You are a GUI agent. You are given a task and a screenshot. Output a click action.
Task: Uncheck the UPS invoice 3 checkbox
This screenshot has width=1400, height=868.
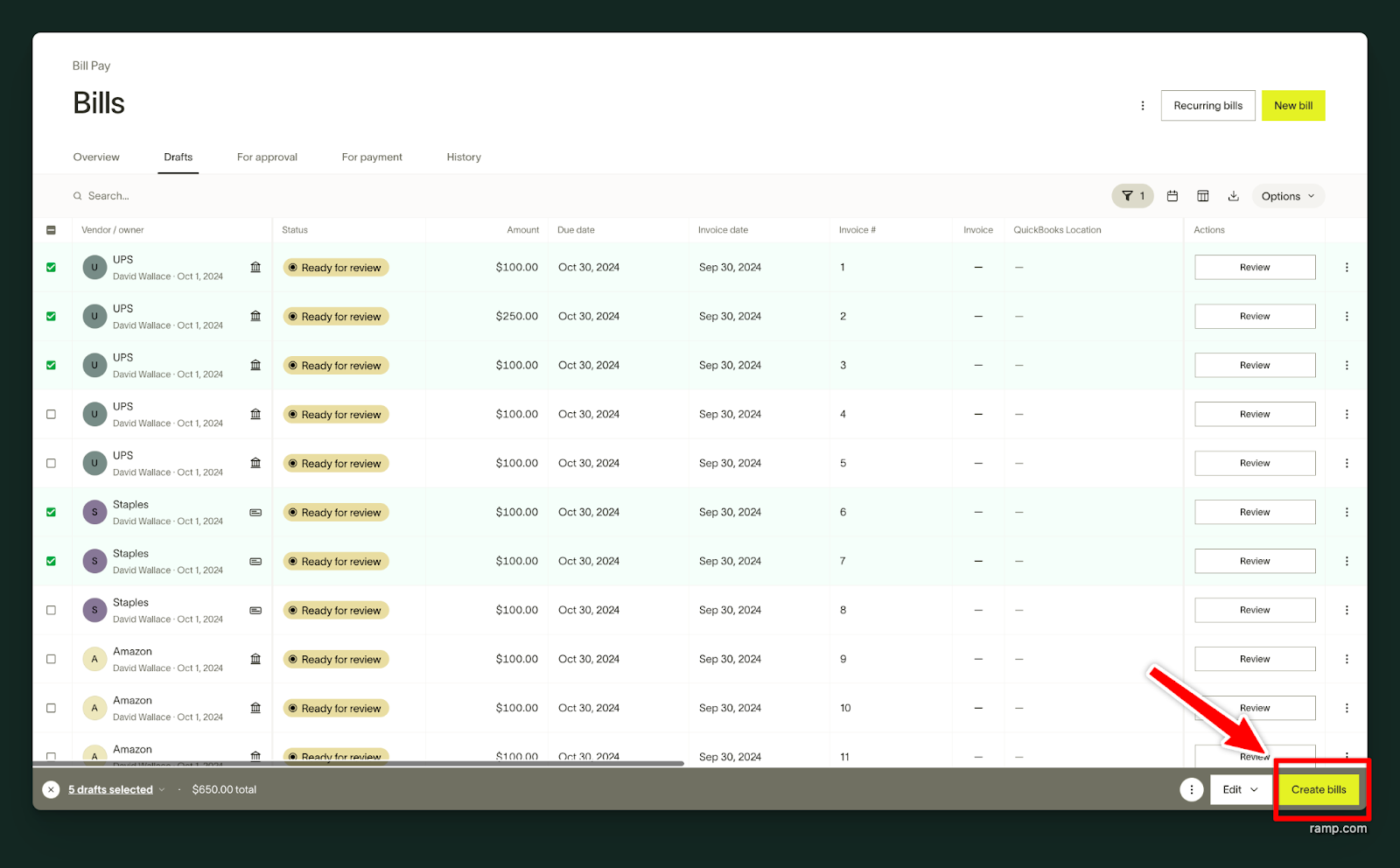pos(51,366)
